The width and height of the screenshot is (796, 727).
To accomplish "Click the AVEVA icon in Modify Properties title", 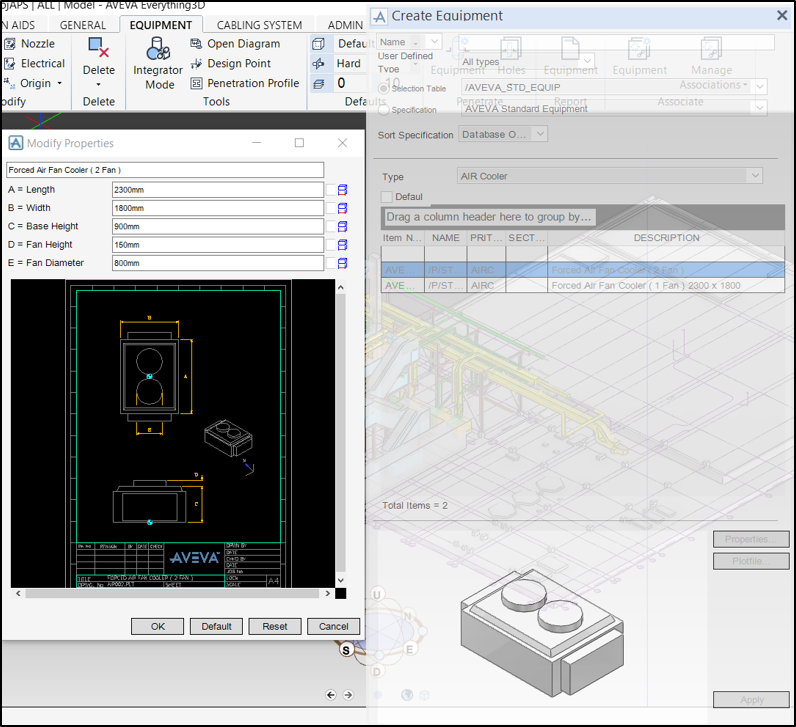I will [x=16, y=143].
